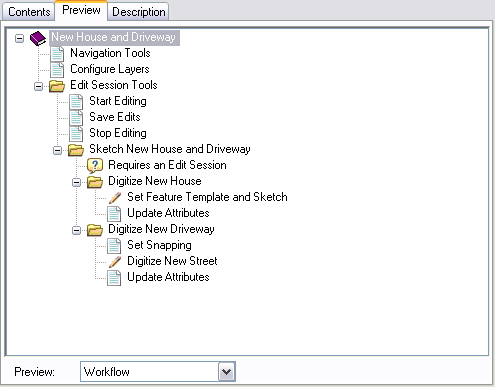495x387 pixels.
Task: Switch to the Contents tab
Action: point(29,12)
